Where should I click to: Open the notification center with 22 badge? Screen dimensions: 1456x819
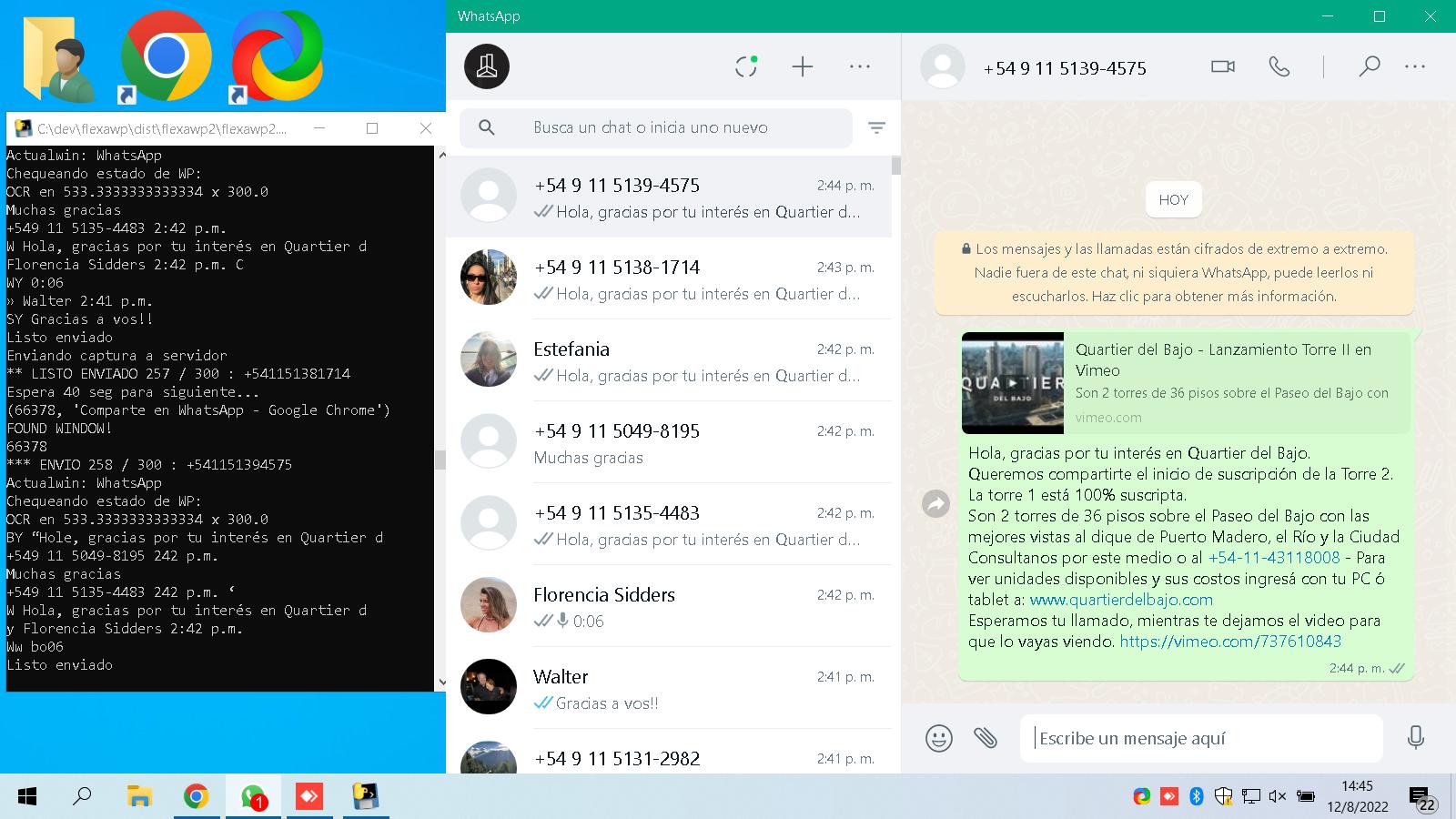pos(1422,799)
